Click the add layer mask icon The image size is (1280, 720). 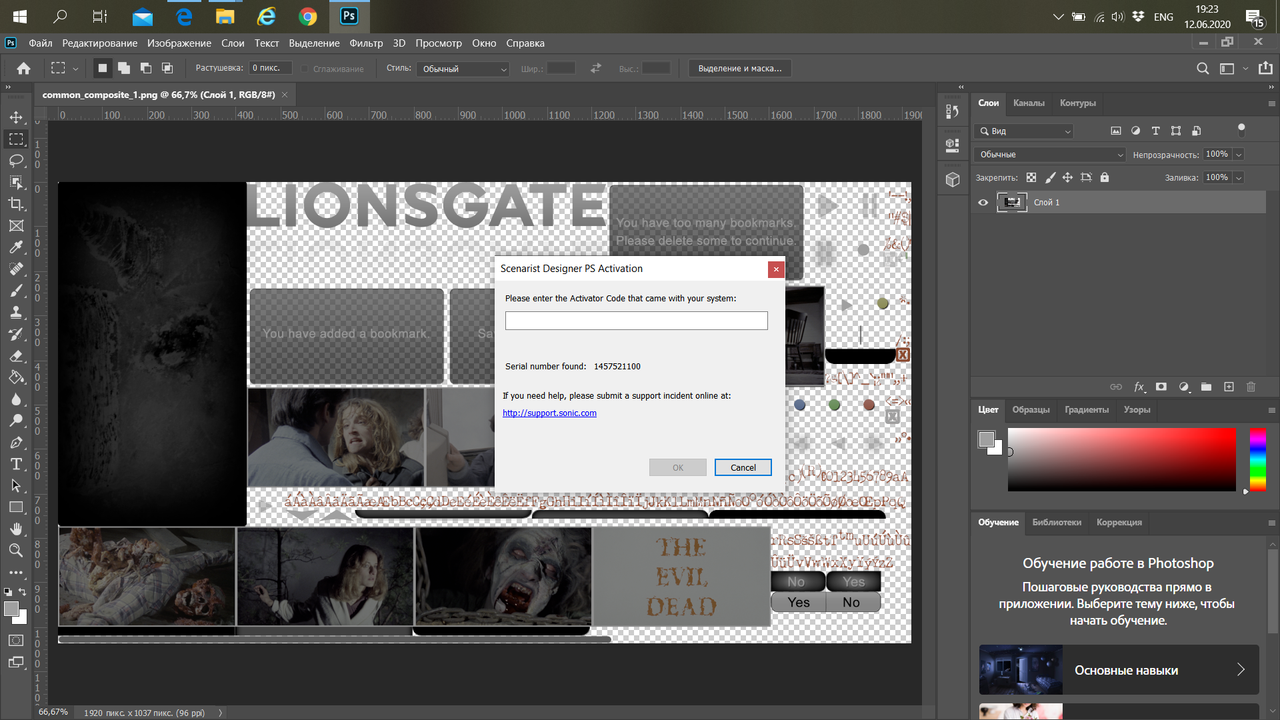1161,387
